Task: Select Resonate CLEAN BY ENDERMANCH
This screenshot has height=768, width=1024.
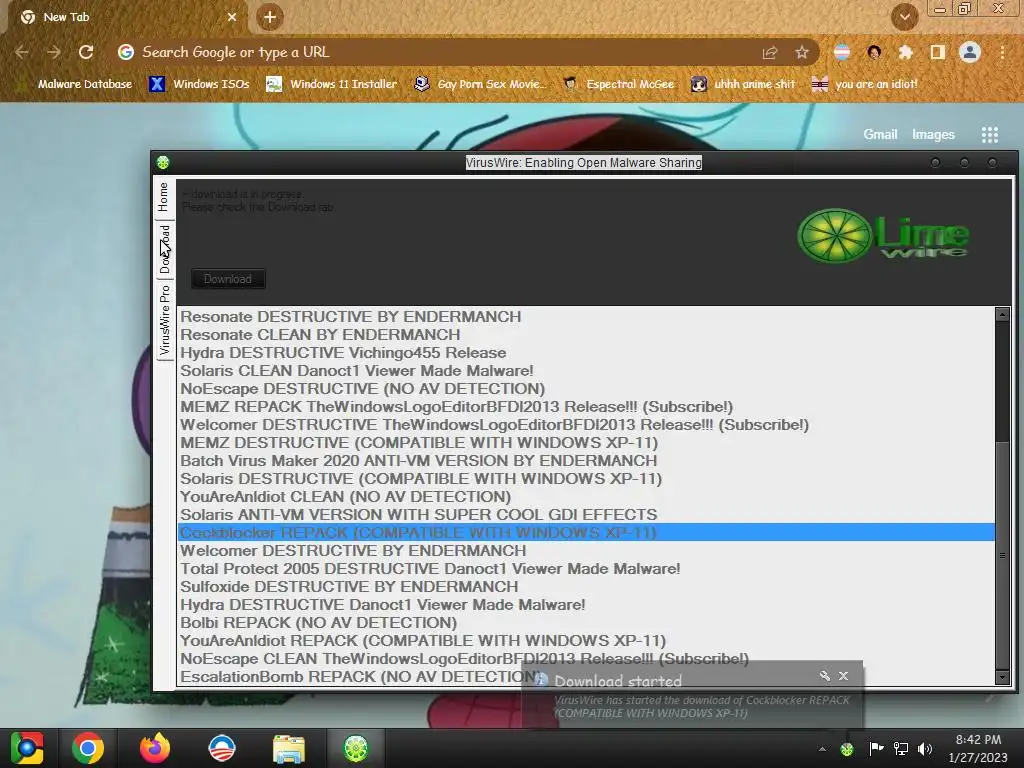Action: 586,335
